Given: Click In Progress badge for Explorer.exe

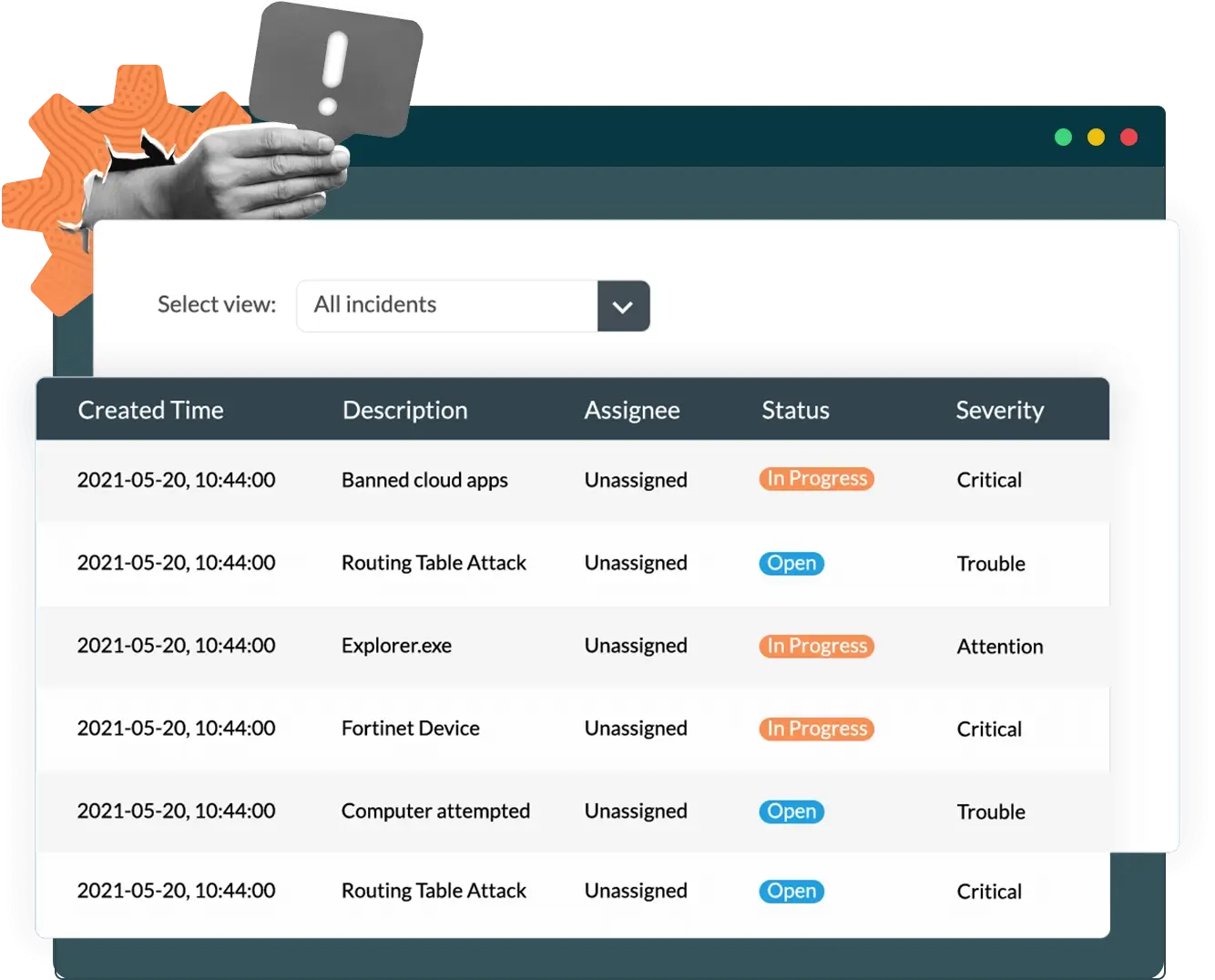Looking at the screenshot, I should tap(816, 646).
